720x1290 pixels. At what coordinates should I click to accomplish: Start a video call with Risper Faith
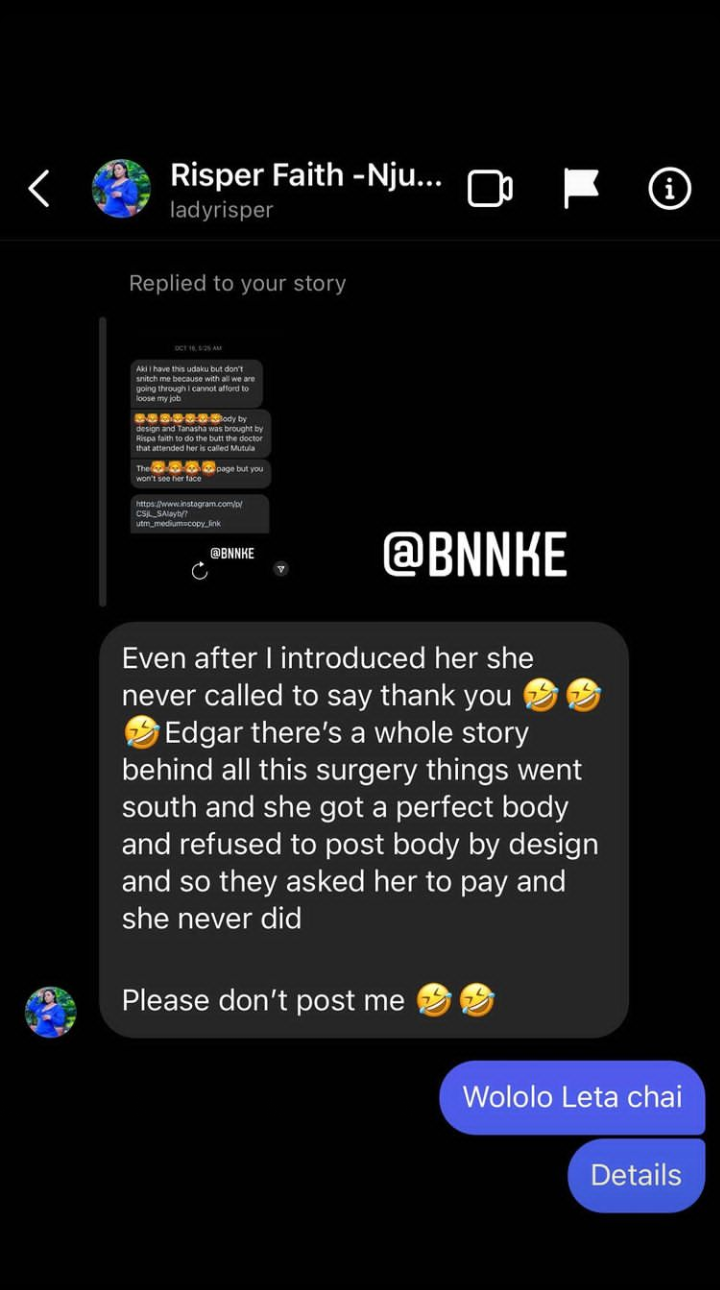pyautogui.click(x=490, y=188)
